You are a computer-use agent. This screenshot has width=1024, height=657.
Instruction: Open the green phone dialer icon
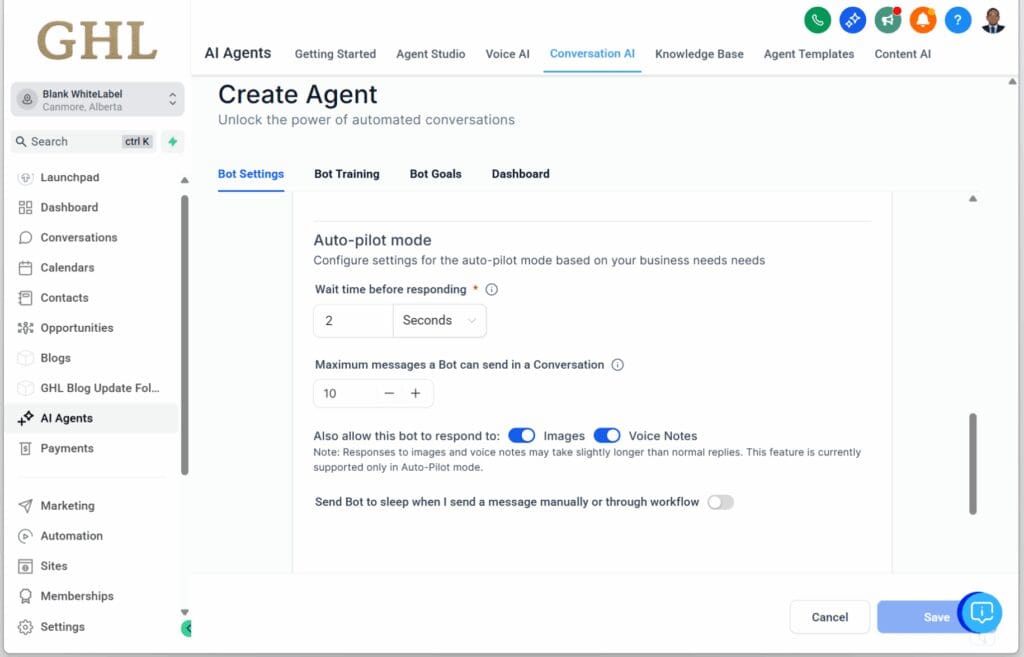point(817,20)
